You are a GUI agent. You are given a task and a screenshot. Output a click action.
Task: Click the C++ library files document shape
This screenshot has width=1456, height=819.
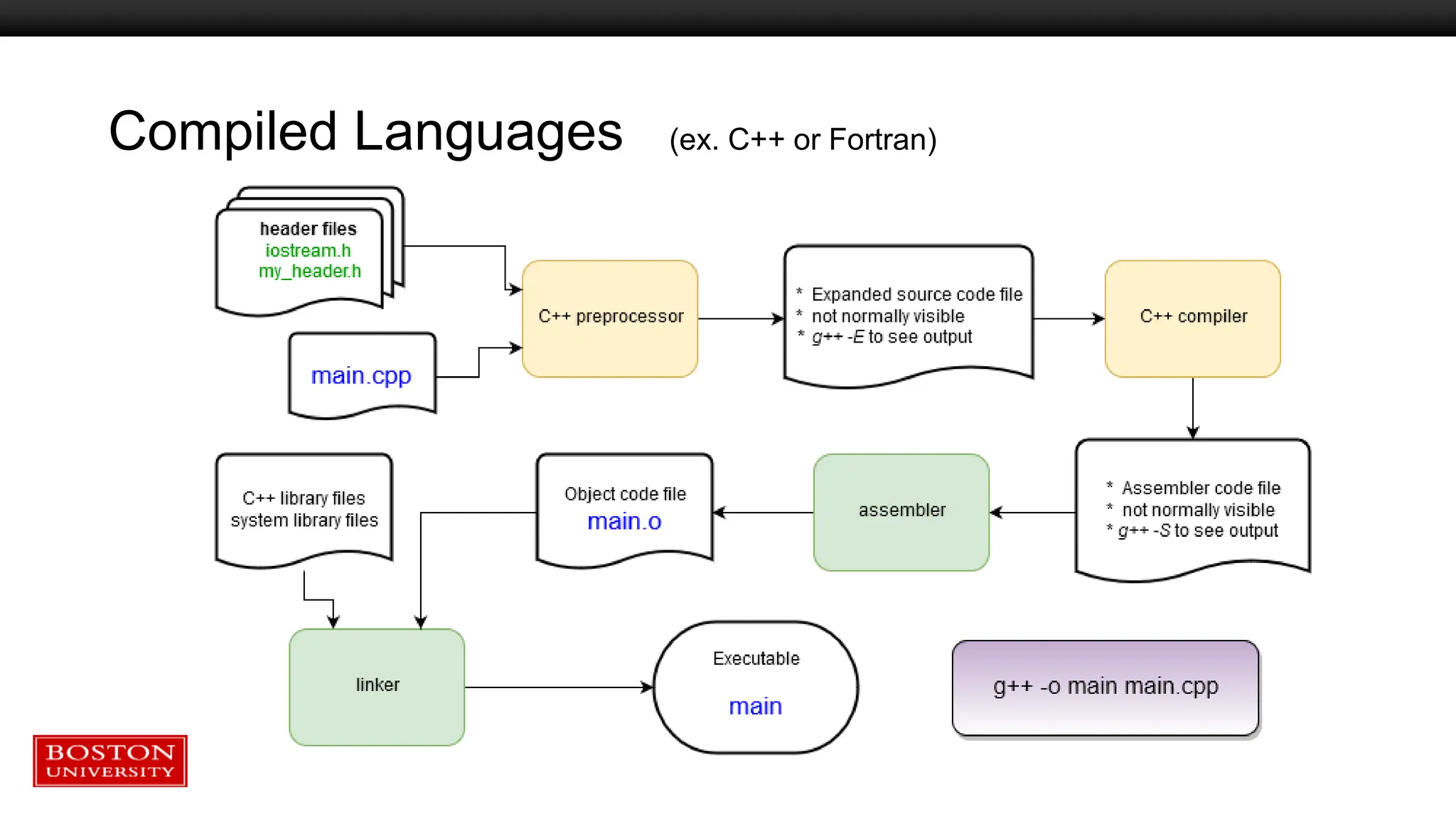[304, 508]
